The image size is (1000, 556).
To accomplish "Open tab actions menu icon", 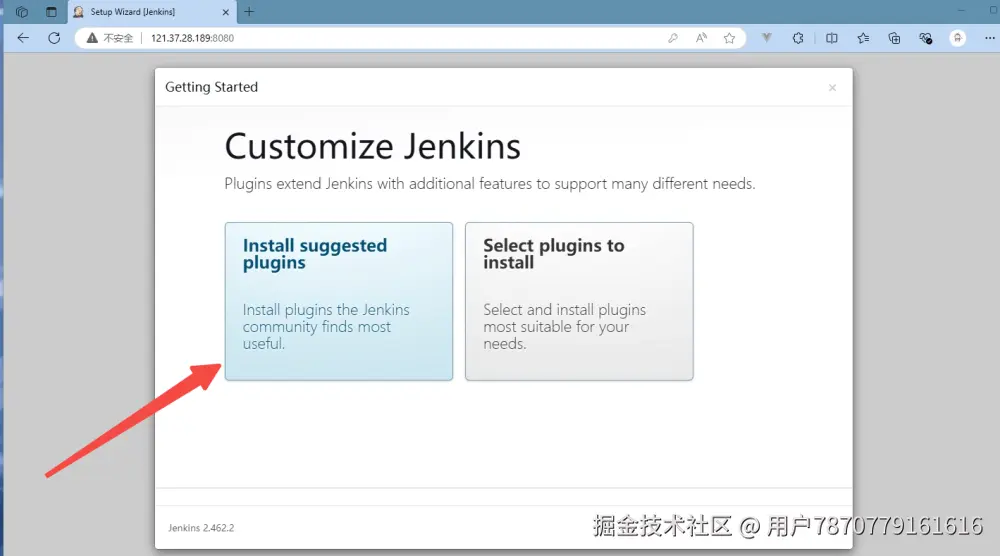I will coord(51,11).
